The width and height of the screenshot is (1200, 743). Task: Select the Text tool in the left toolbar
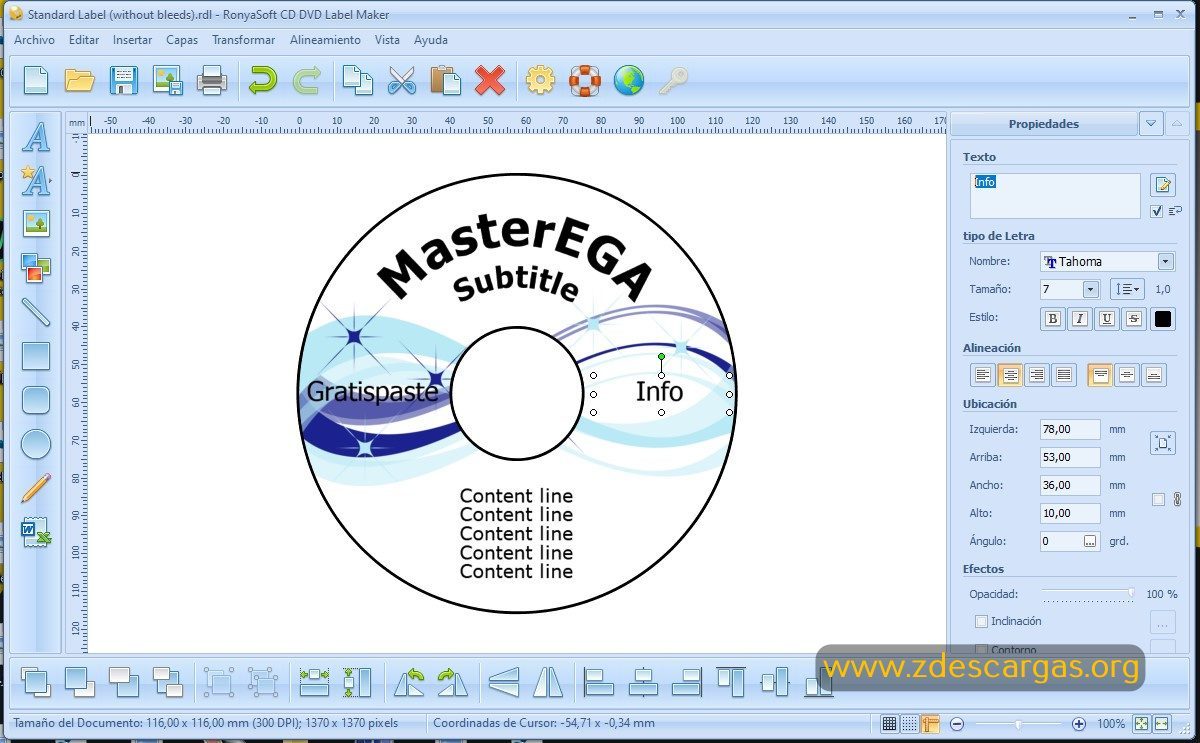[36, 136]
